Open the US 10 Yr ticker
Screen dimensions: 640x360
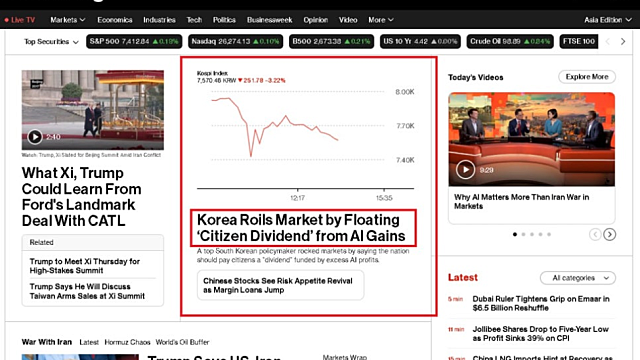click(x=420, y=41)
